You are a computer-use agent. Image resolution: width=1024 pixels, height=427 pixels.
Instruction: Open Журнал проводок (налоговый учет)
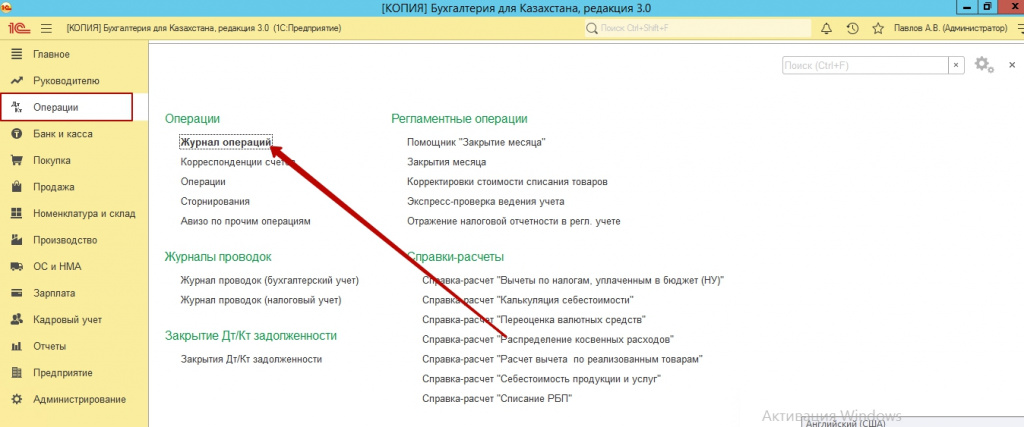tap(261, 300)
